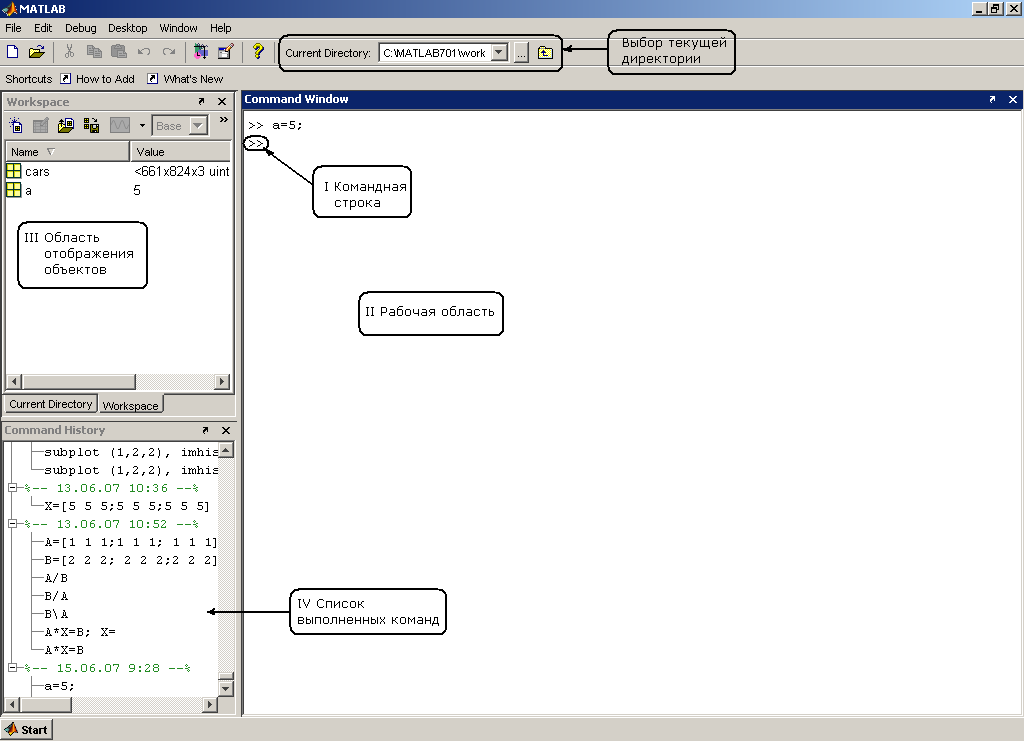Open the Desktop menu

pos(127,28)
